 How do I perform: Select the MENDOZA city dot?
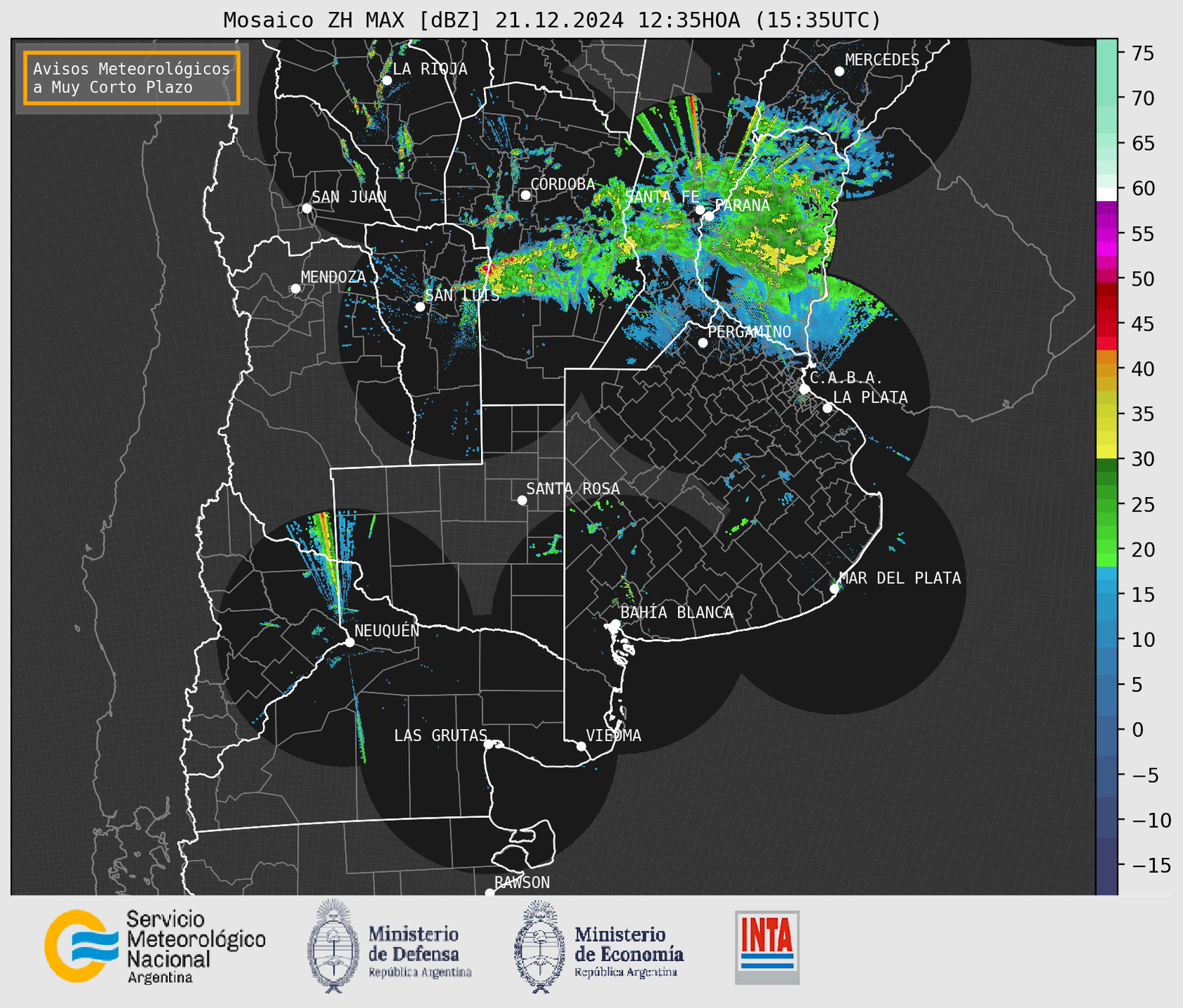pyautogui.click(x=295, y=289)
